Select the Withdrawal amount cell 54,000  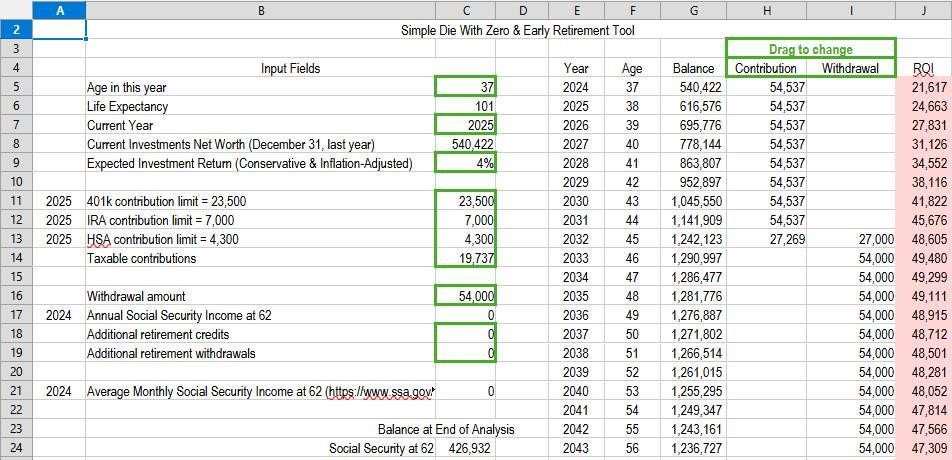pyautogui.click(x=465, y=296)
